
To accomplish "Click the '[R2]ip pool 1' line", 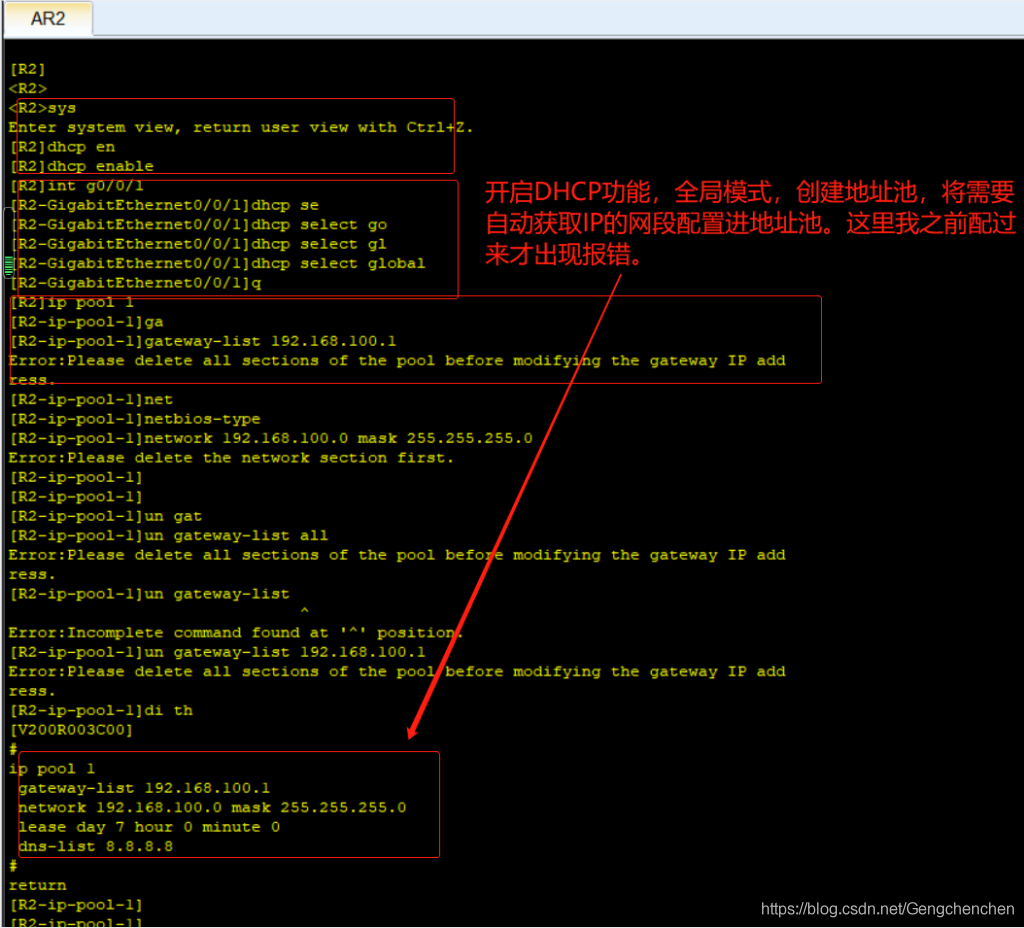I will tap(72, 302).
